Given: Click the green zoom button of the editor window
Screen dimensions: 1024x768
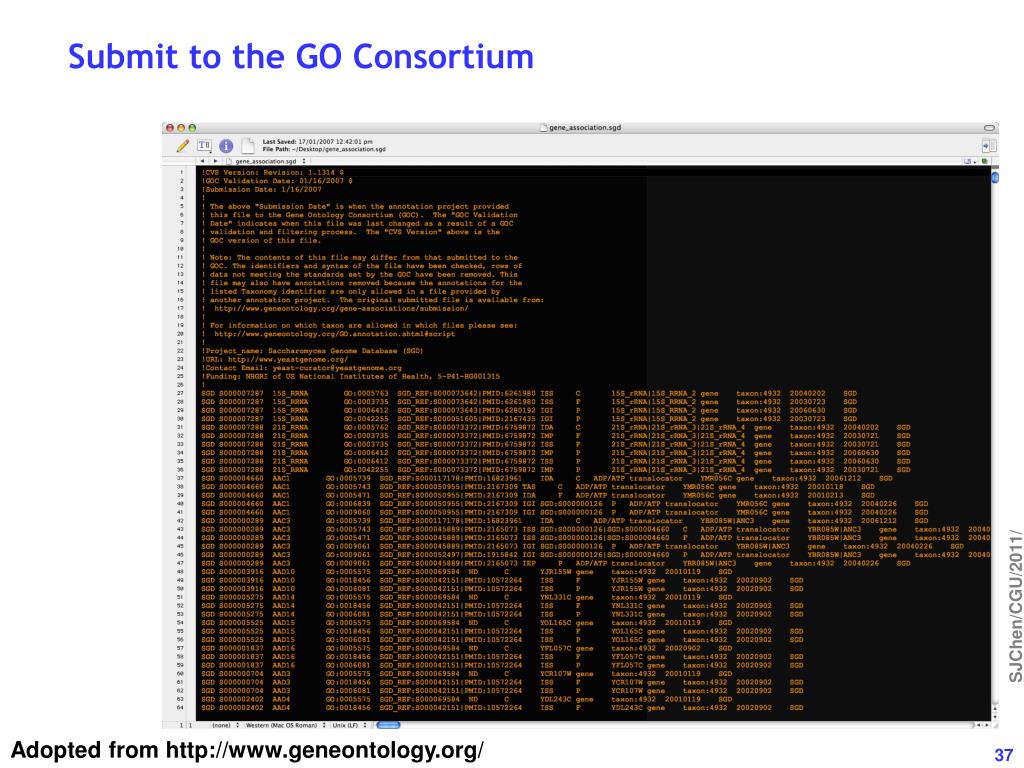Looking at the screenshot, I should point(192,128).
